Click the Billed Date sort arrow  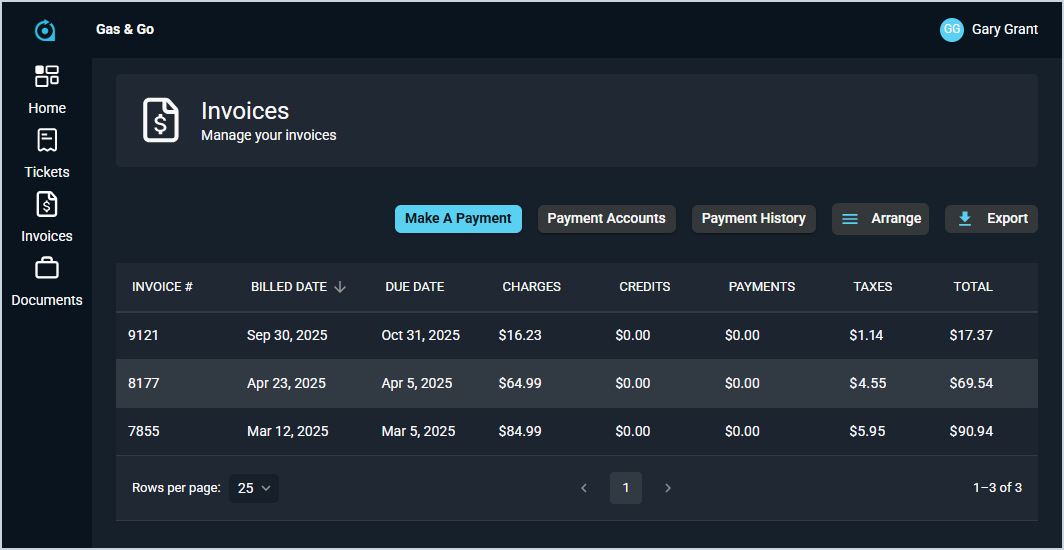[340, 287]
